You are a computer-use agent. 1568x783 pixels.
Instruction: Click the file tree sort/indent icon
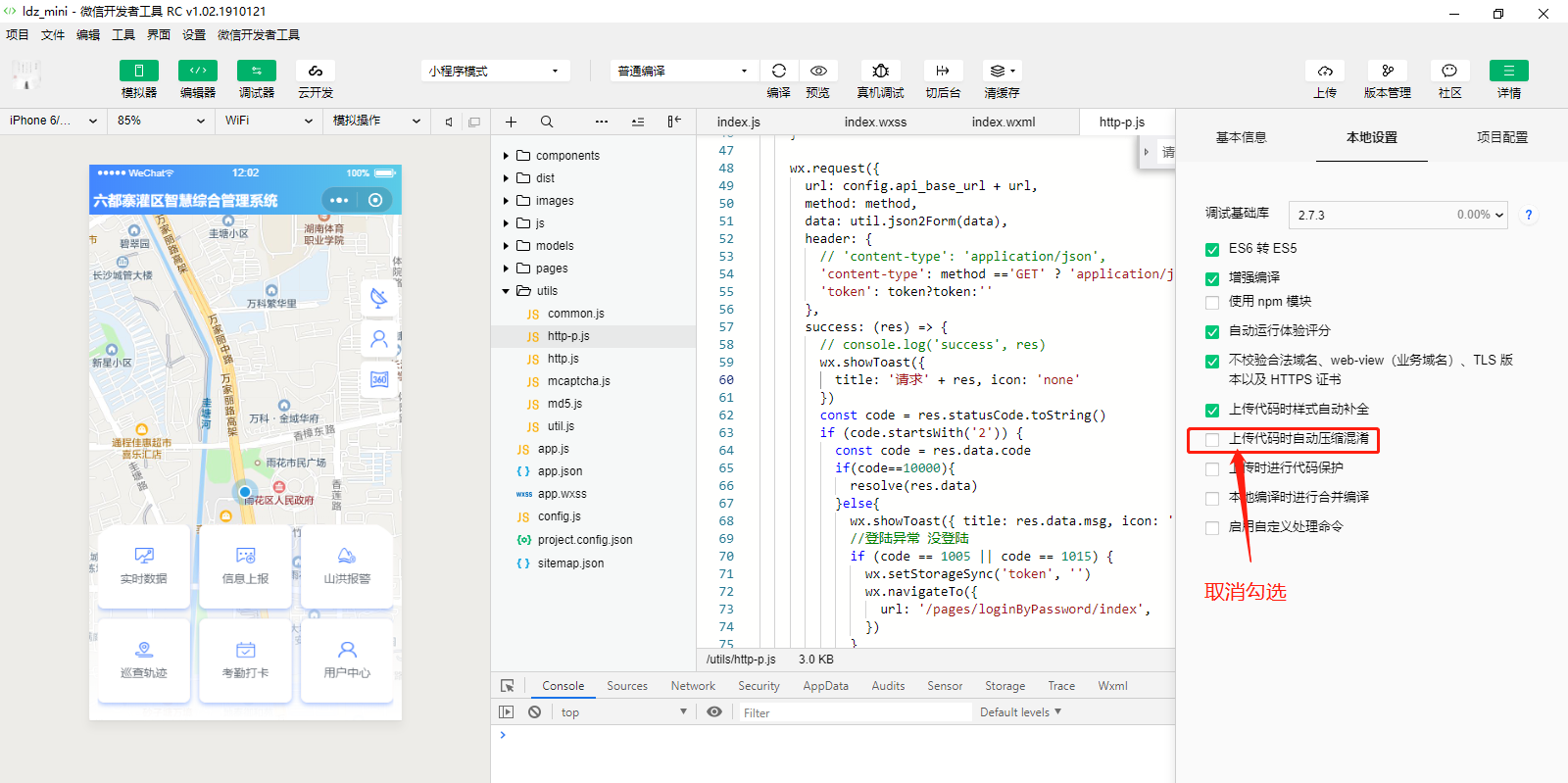pyautogui.click(x=638, y=122)
